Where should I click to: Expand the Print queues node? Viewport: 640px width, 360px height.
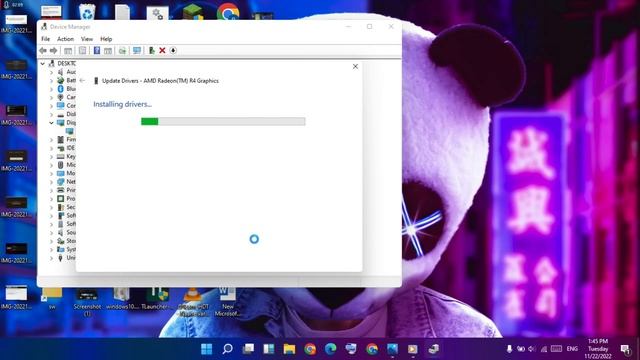[x=51, y=191]
